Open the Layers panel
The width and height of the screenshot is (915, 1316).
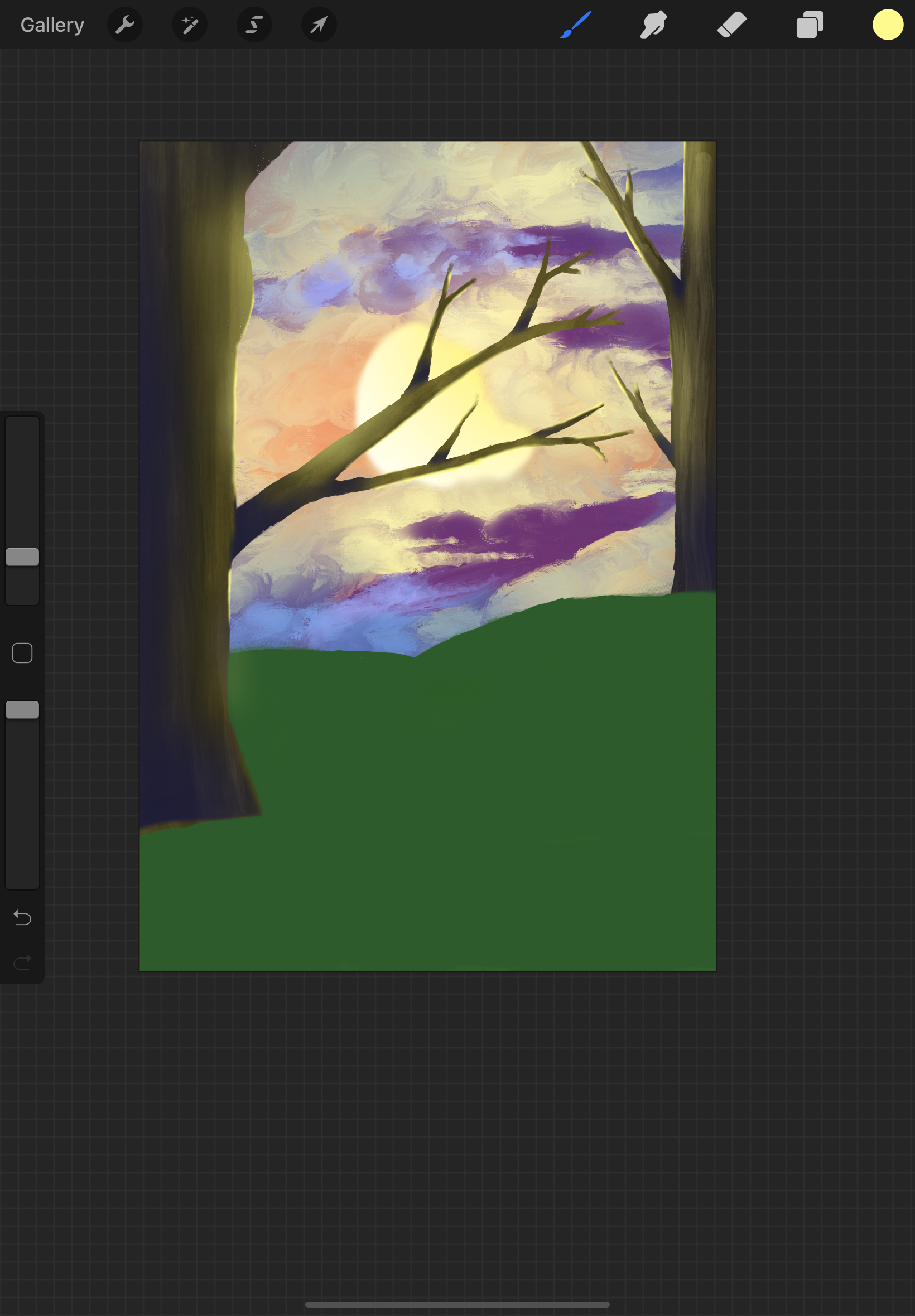(x=810, y=25)
